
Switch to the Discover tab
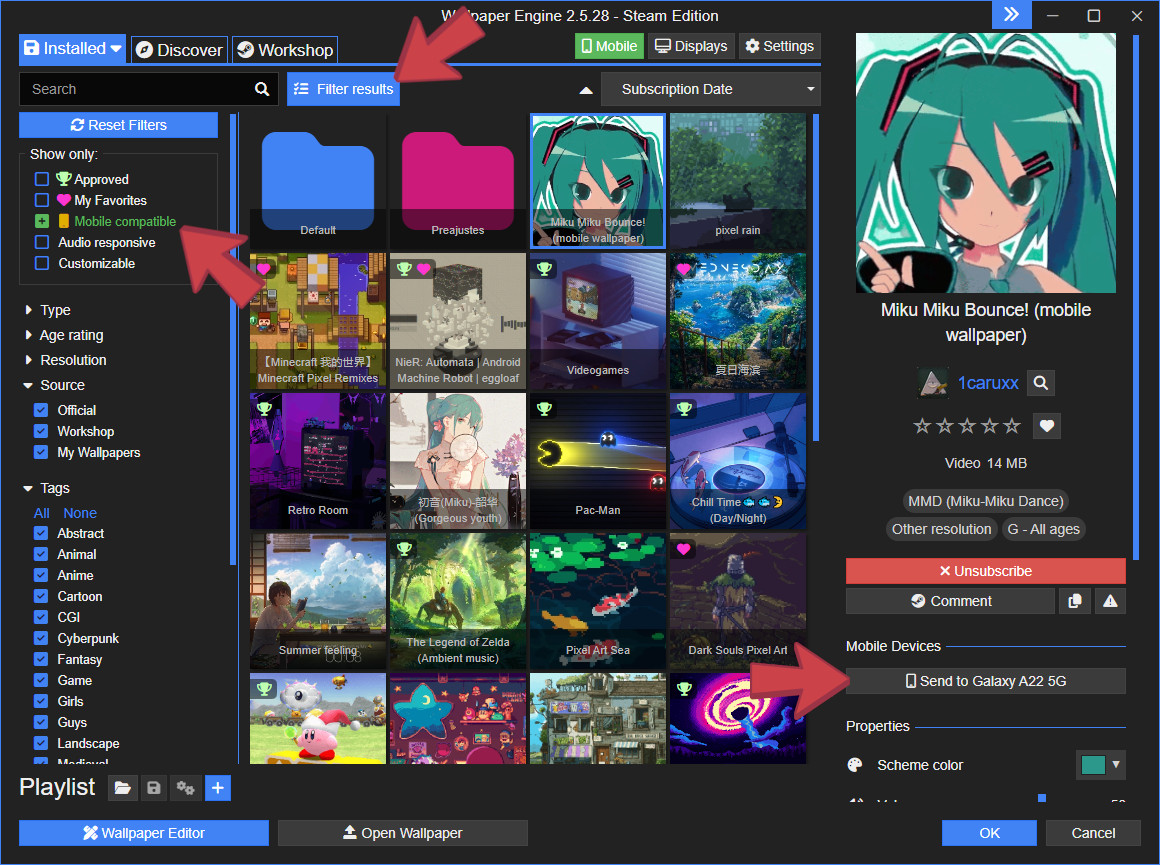180,50
